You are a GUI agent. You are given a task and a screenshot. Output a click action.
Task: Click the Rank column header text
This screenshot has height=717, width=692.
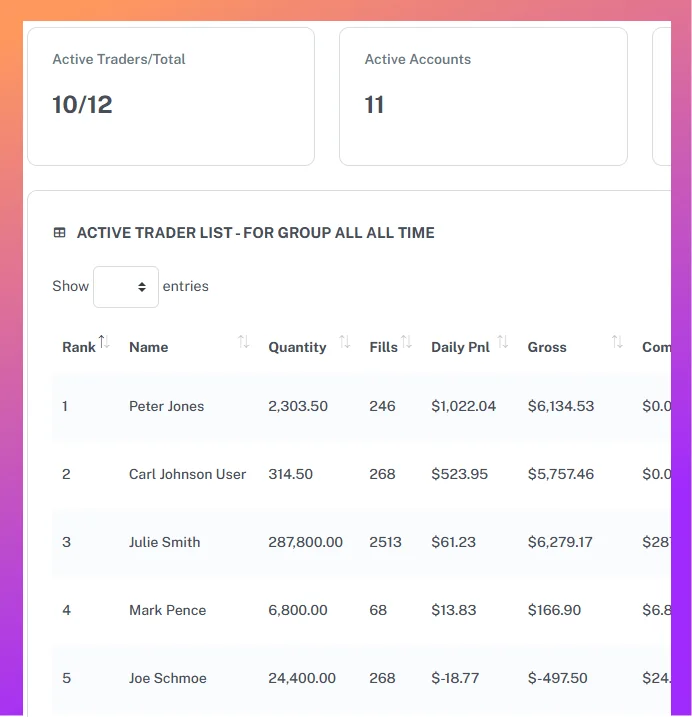point(79,347)
